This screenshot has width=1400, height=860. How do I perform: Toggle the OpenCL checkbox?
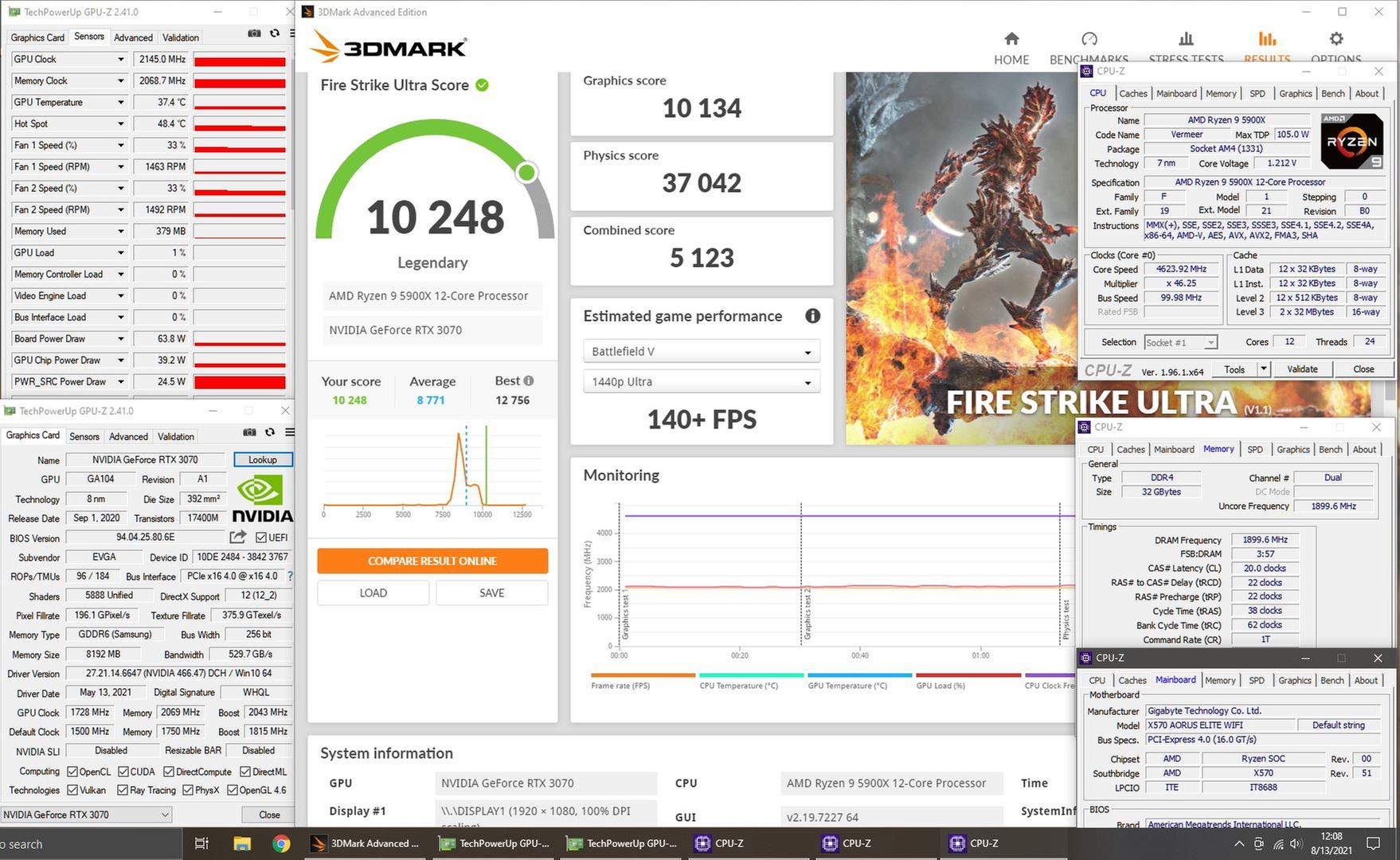point(72,772)
